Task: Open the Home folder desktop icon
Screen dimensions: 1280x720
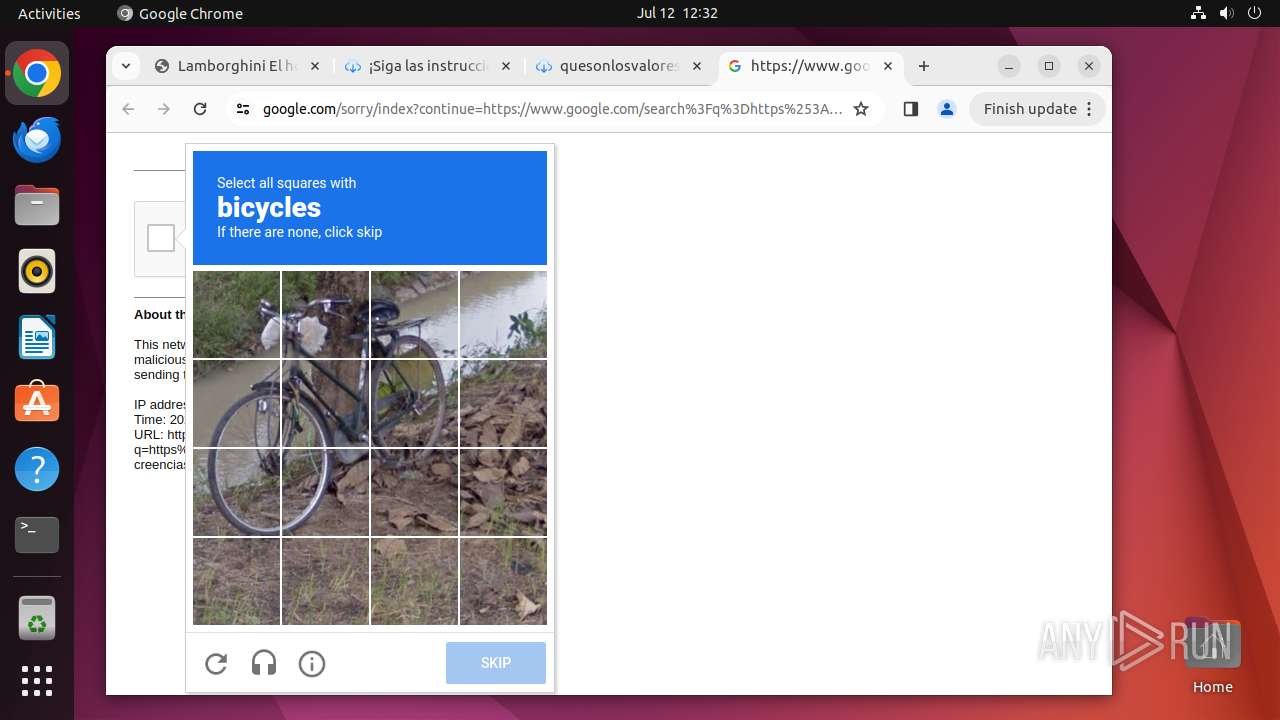Action: tap(1212, 656)
